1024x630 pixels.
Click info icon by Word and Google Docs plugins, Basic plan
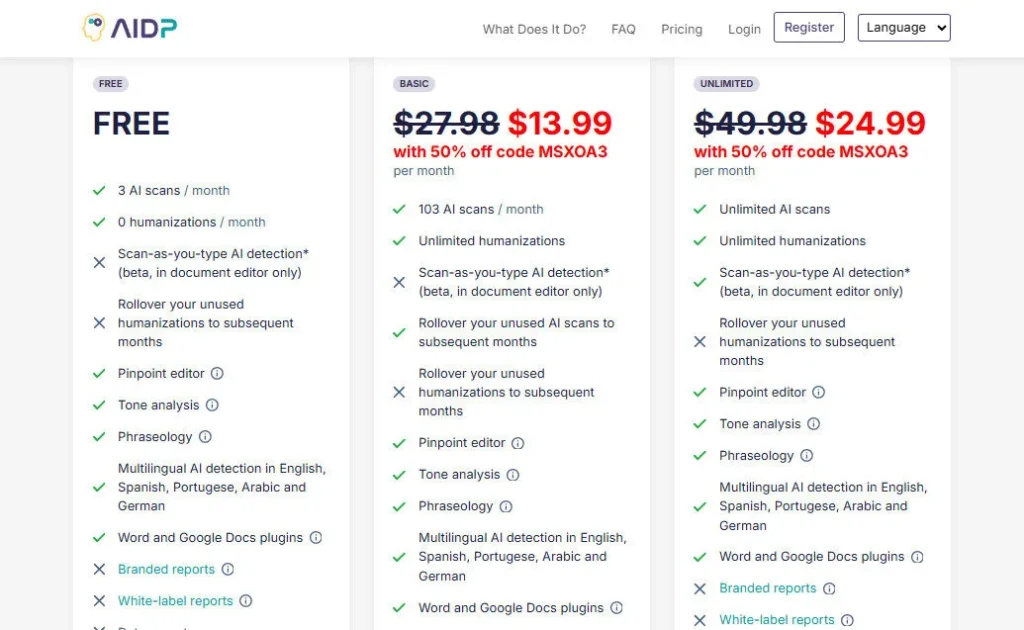pyautogui.click(x=617, y=608)
